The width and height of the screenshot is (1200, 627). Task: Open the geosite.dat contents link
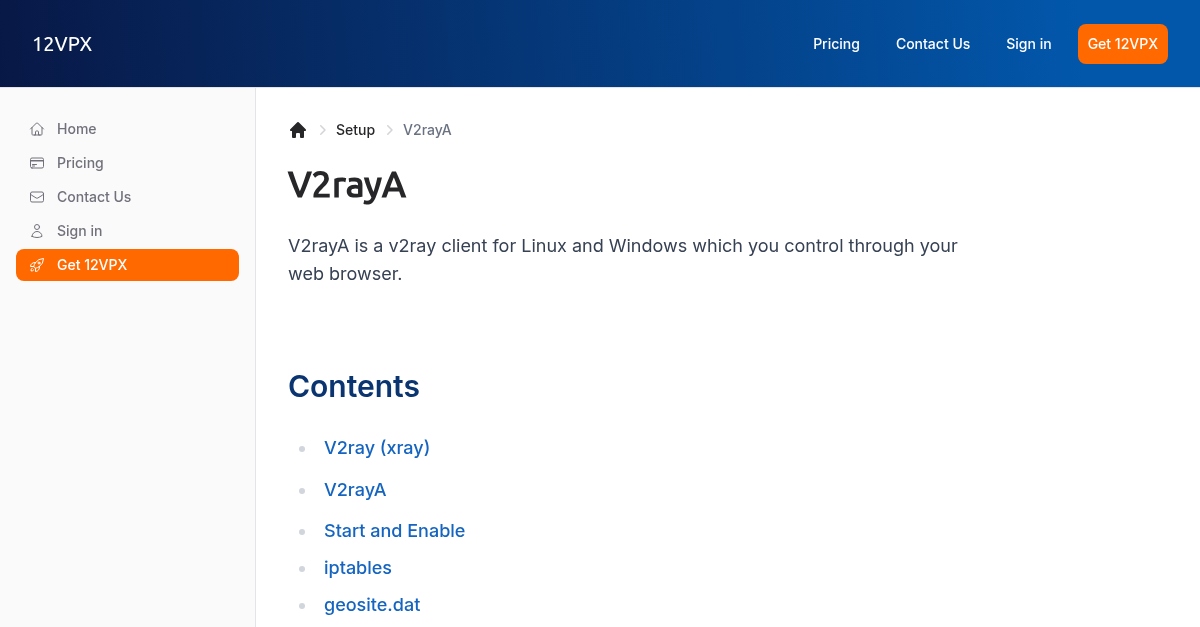372,605
